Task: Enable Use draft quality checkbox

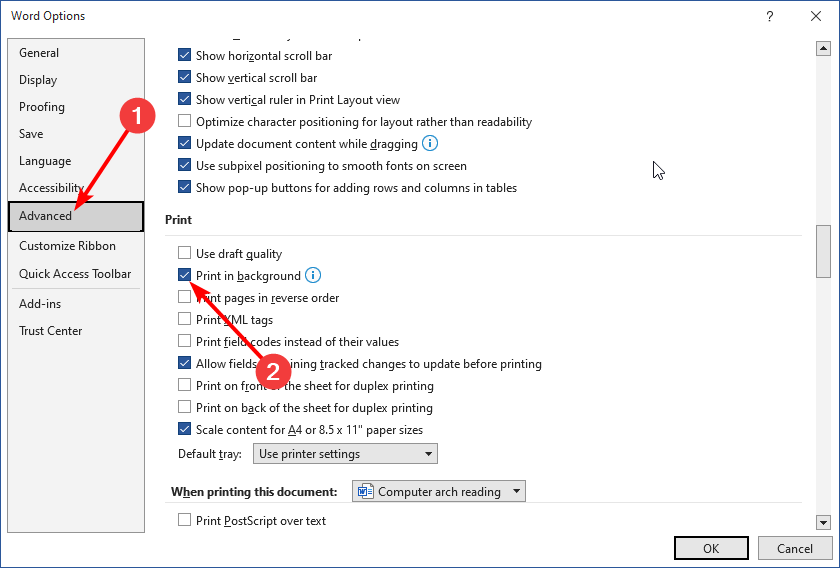Action: 184,253
